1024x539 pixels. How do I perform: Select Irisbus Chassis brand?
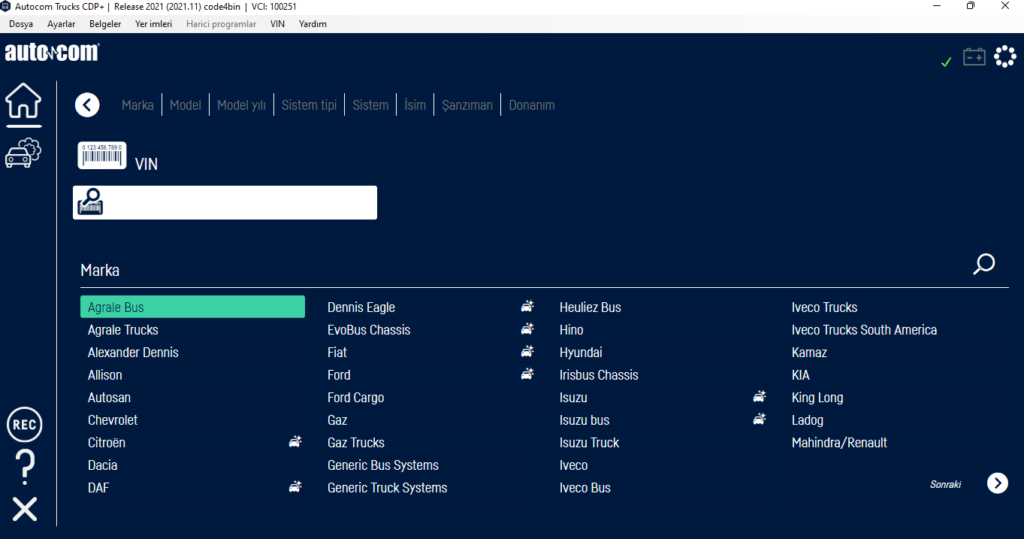point(599,375)
